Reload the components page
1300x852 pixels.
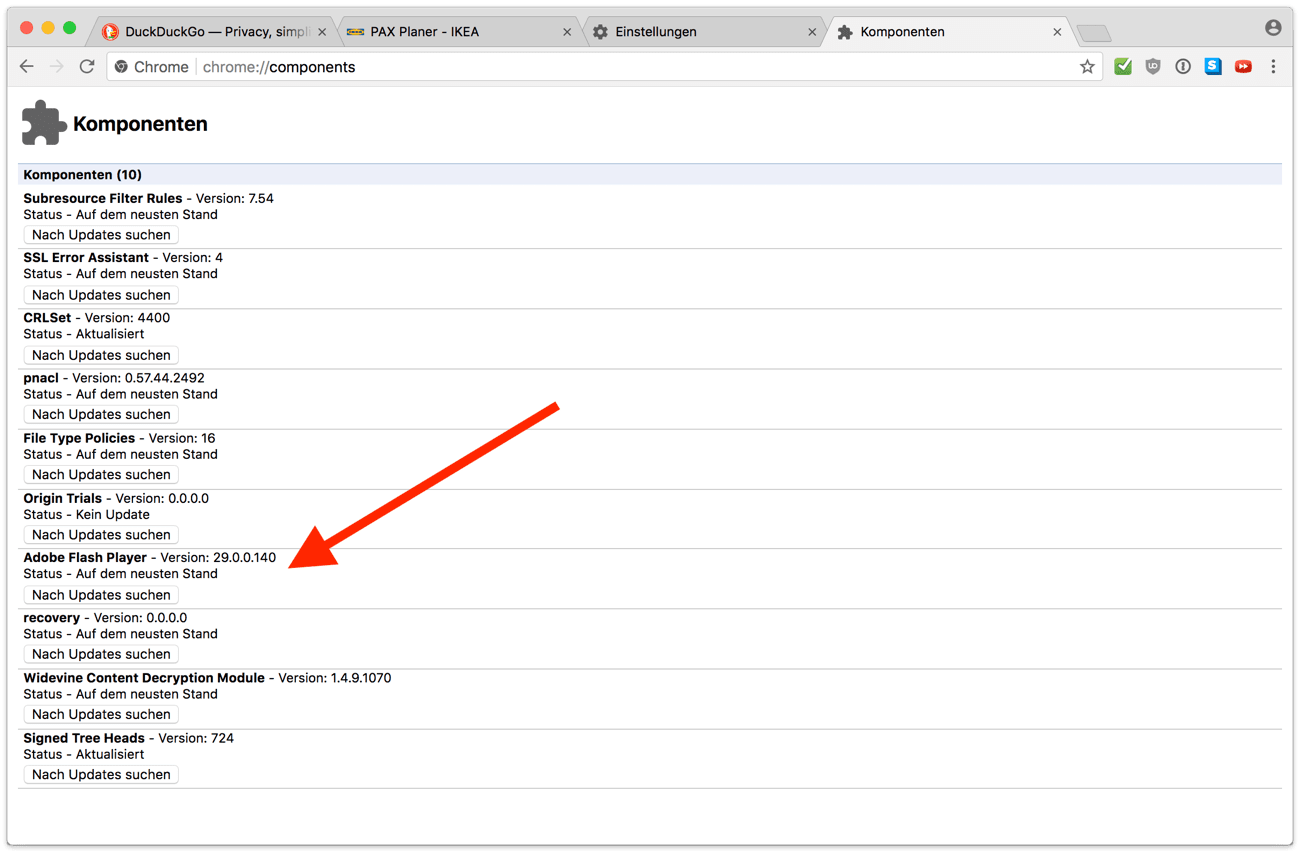(x=87, y=67)
